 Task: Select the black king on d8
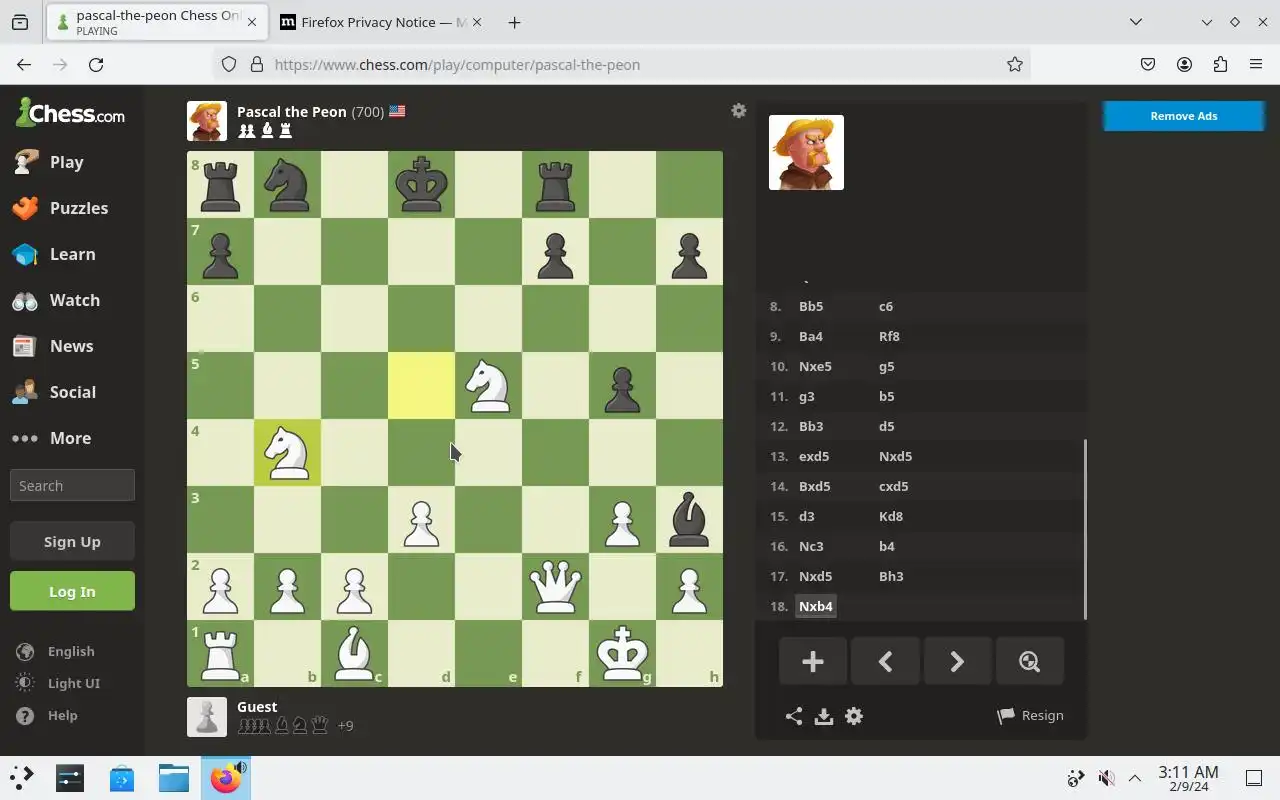tap(421, 184)
